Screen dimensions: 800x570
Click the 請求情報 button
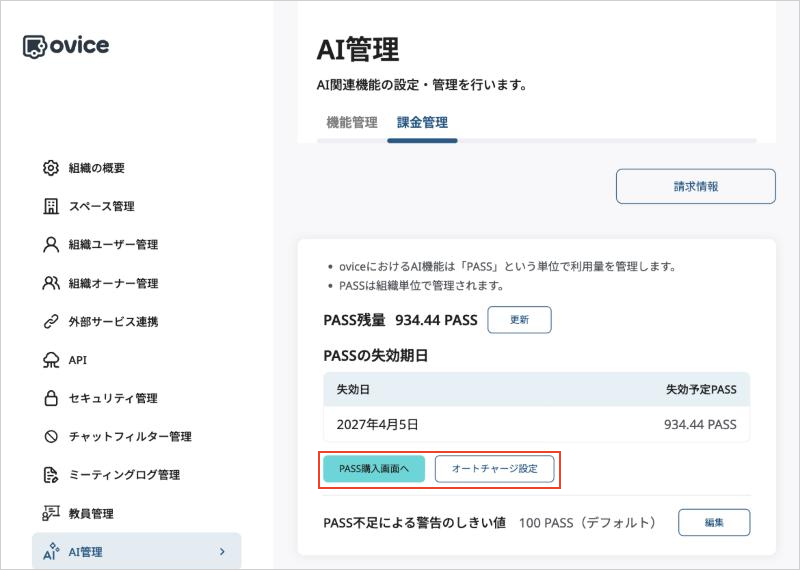(696, 186)
